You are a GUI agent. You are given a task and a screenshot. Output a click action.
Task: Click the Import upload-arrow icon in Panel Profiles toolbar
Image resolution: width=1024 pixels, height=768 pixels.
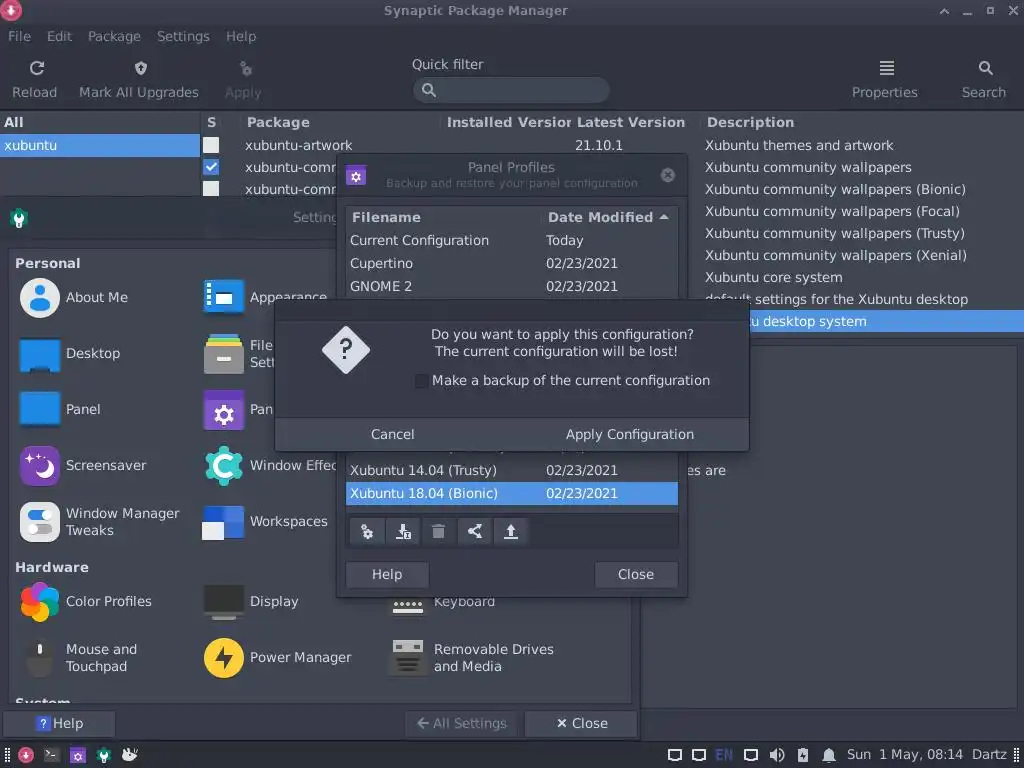click(511, 532)
